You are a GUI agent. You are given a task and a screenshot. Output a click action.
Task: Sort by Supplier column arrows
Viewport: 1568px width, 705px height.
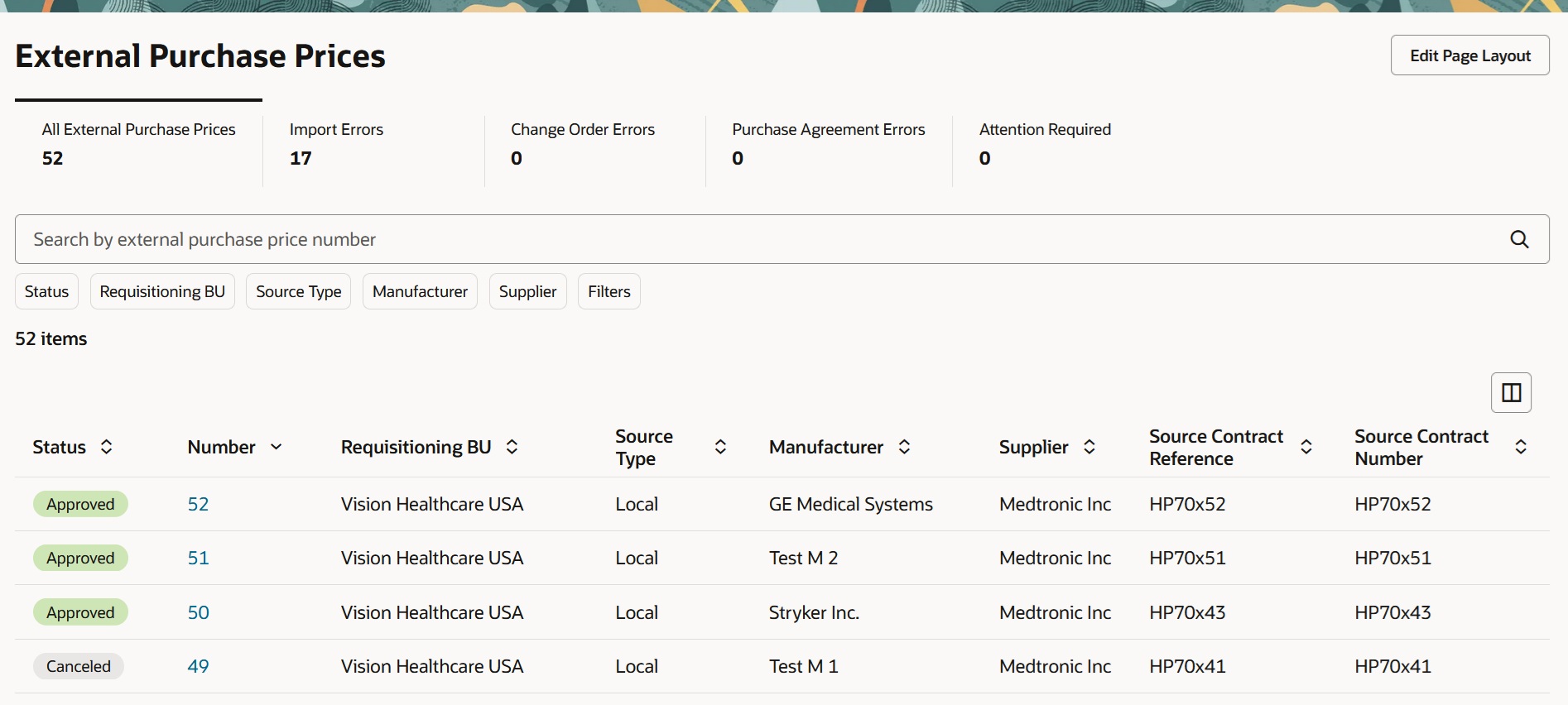(x=1089, y=447)
